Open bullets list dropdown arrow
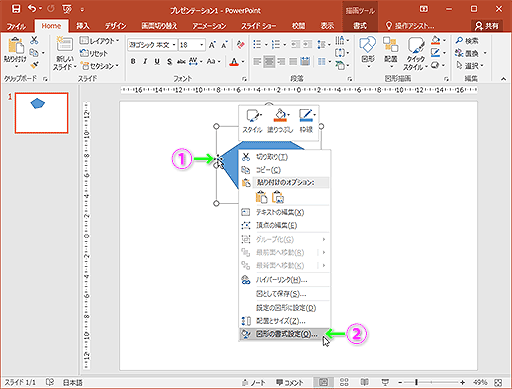The width and height of the screenshot is (512, 389). tap(266, 45)
